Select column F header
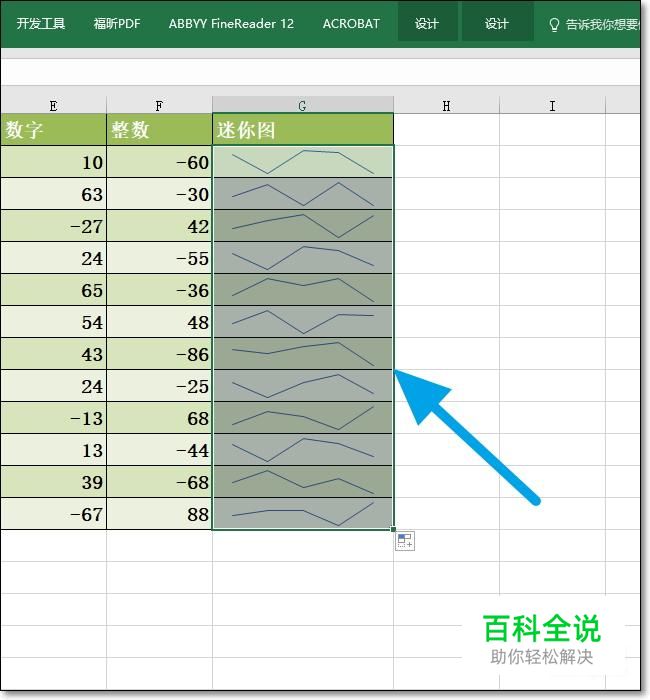650x700 pixels. (159, 106)
